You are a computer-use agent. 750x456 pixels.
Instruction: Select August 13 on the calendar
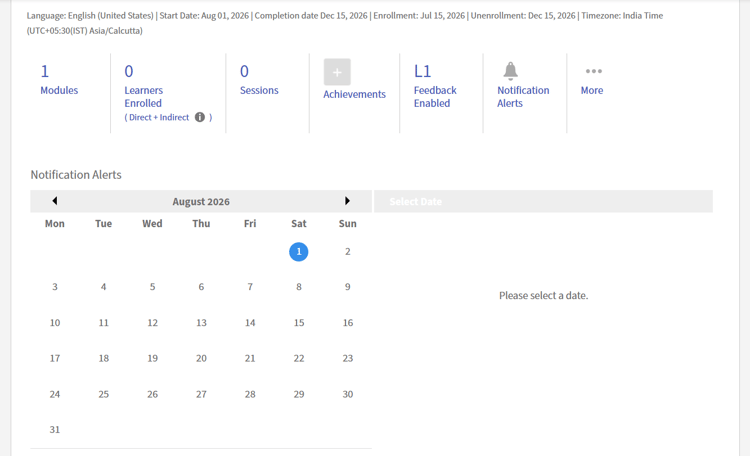[201, 323]
